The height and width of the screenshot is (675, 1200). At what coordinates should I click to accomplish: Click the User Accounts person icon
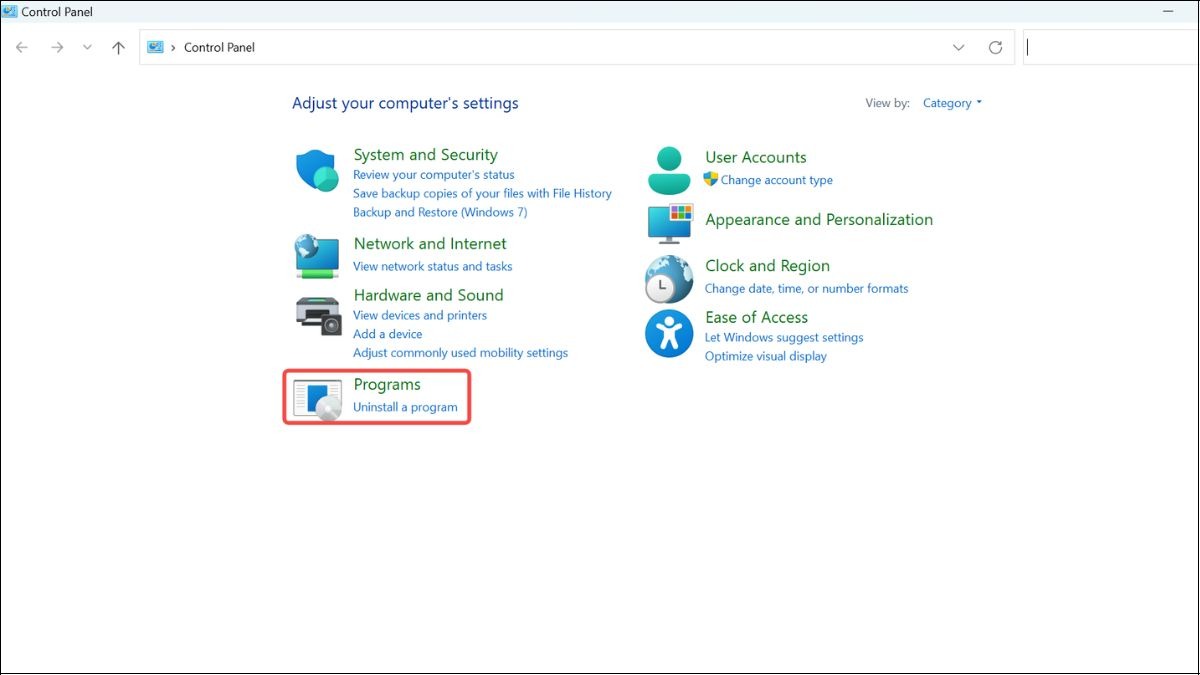point(669,170)
